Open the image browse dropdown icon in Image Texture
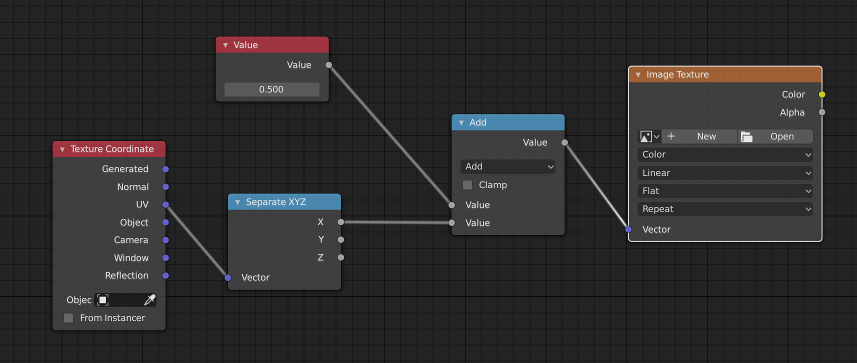The width and height of the screenshot is (857, 363). (649, 136)
